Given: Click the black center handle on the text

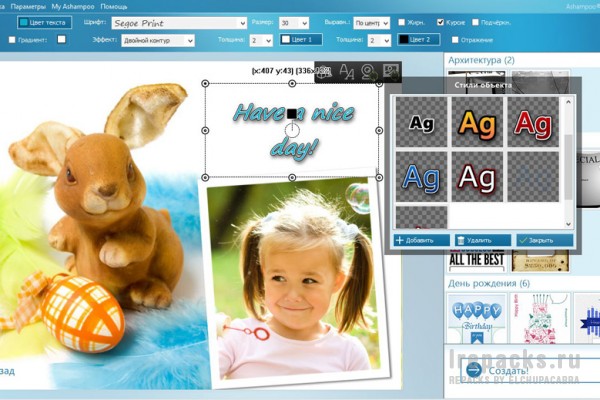Looking at the screenshot, I should (292, 114).
